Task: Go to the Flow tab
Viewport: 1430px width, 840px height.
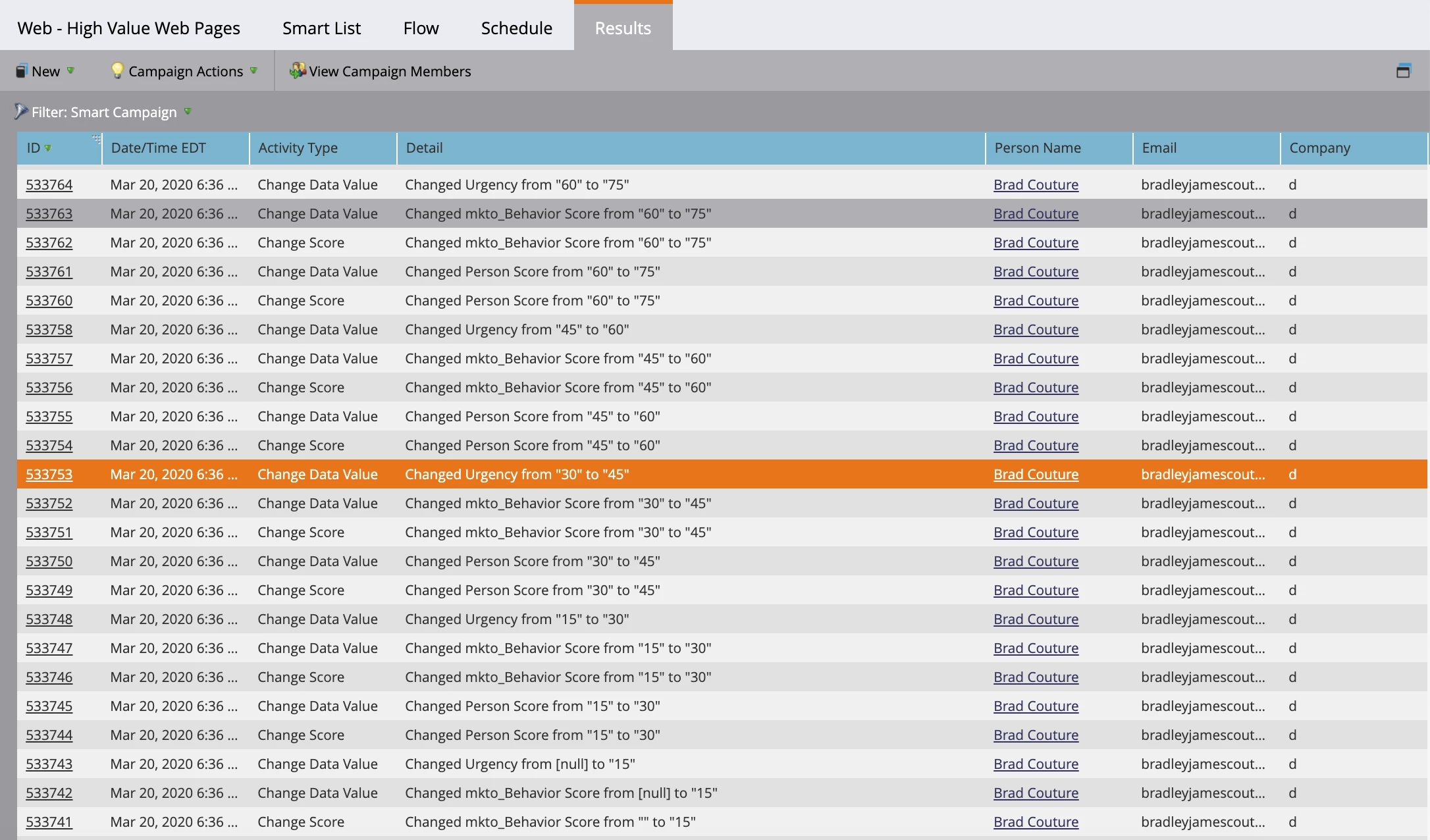Action: coord(421,28)
